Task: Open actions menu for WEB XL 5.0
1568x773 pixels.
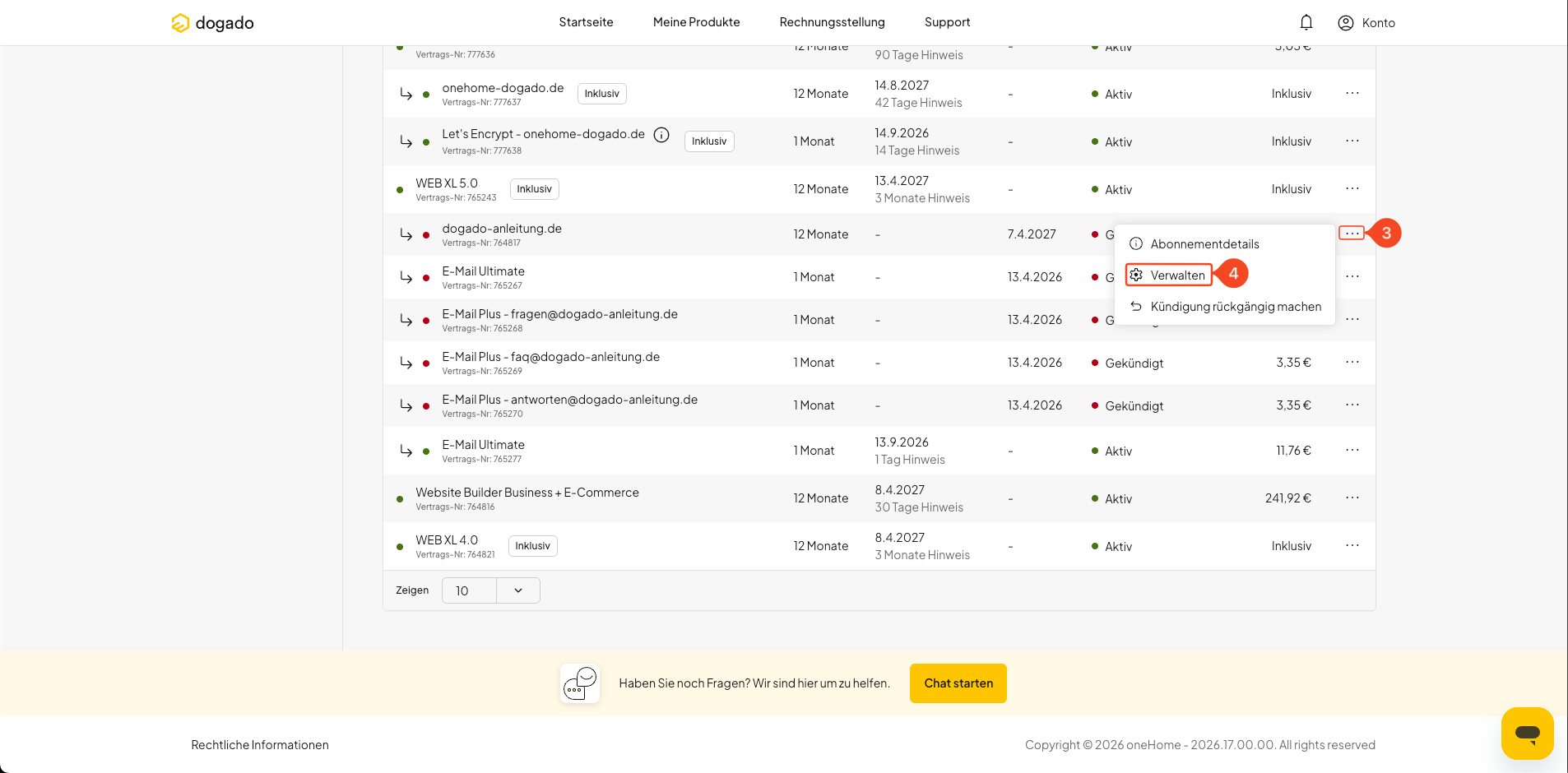Action: (1352, 189)
